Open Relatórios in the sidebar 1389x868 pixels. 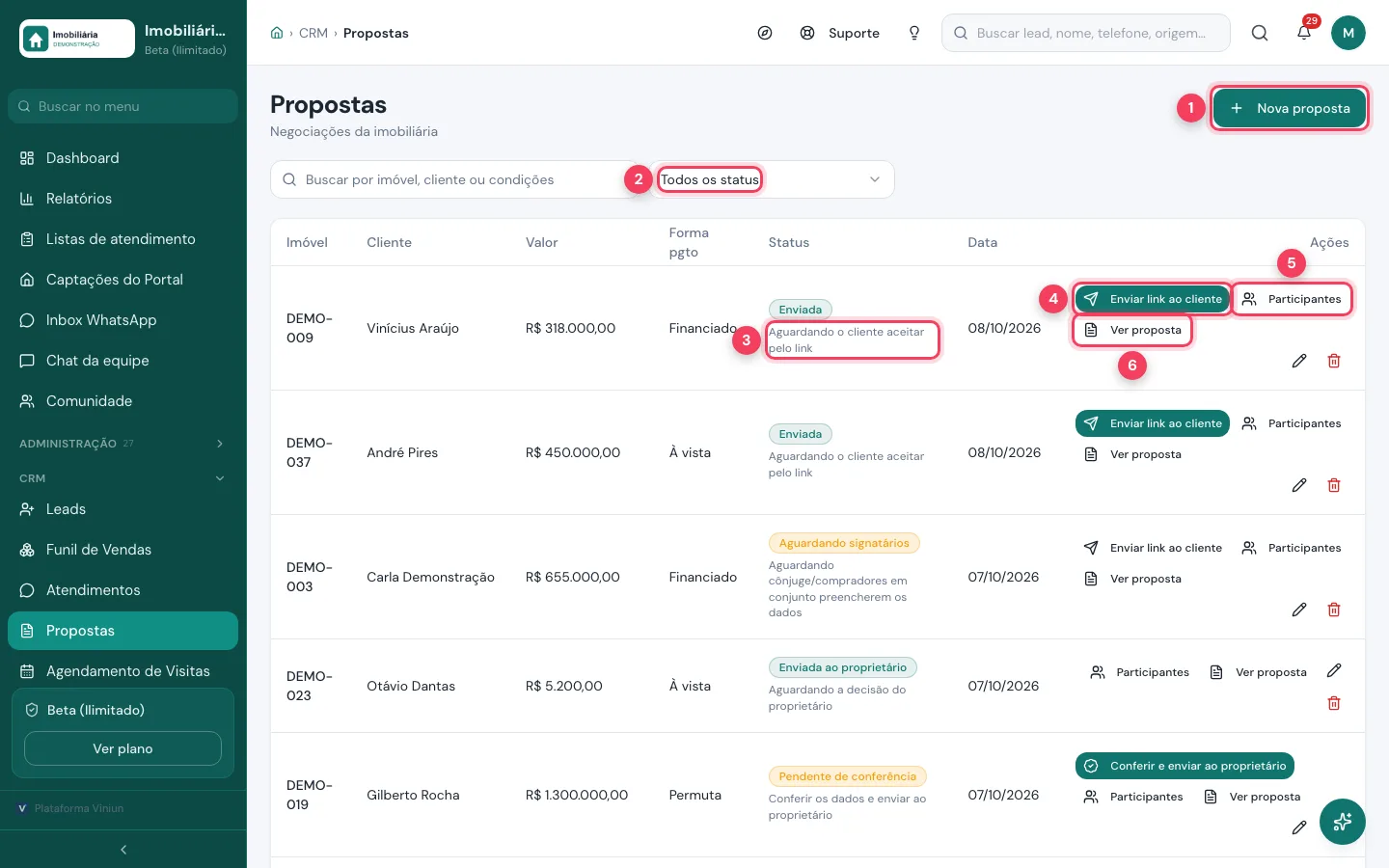point(123,199)
